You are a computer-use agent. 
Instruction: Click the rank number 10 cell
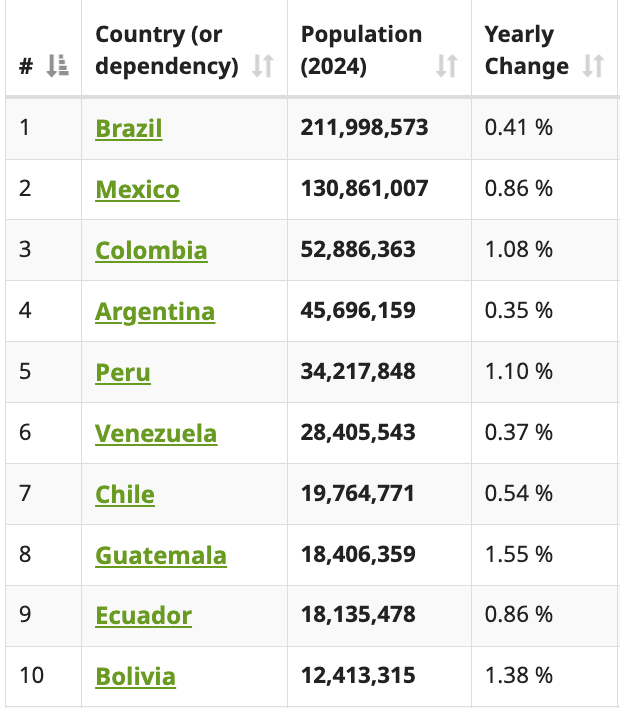[x=31, y=676]
